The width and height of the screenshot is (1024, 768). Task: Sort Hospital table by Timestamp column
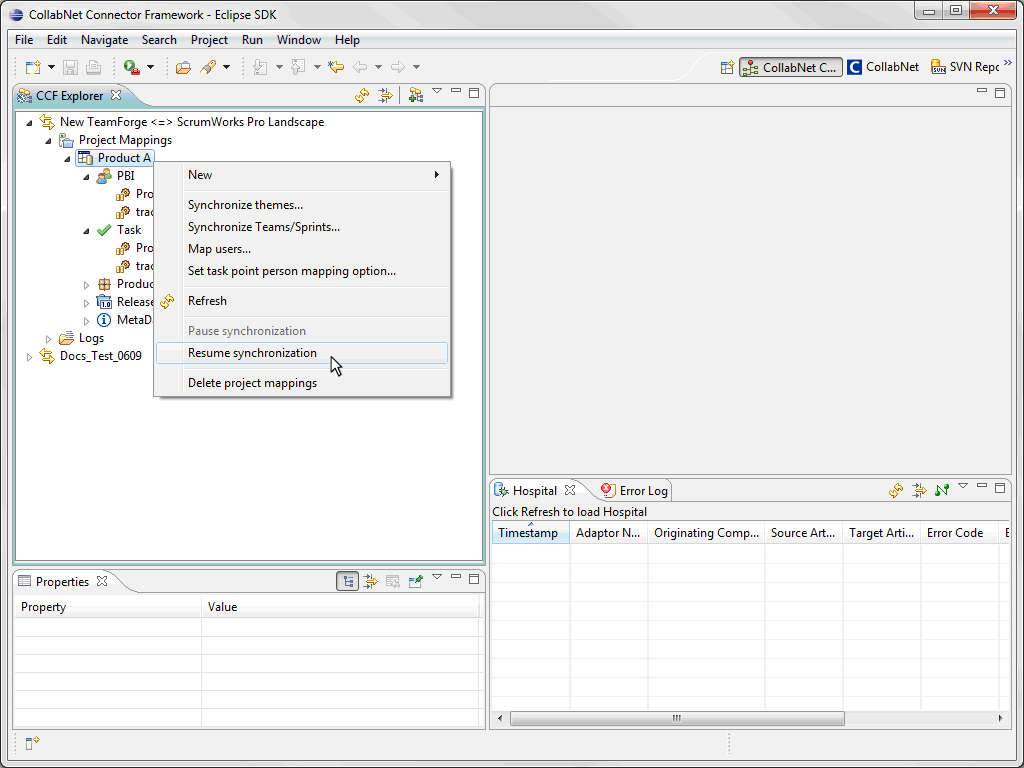click(530, 533)
